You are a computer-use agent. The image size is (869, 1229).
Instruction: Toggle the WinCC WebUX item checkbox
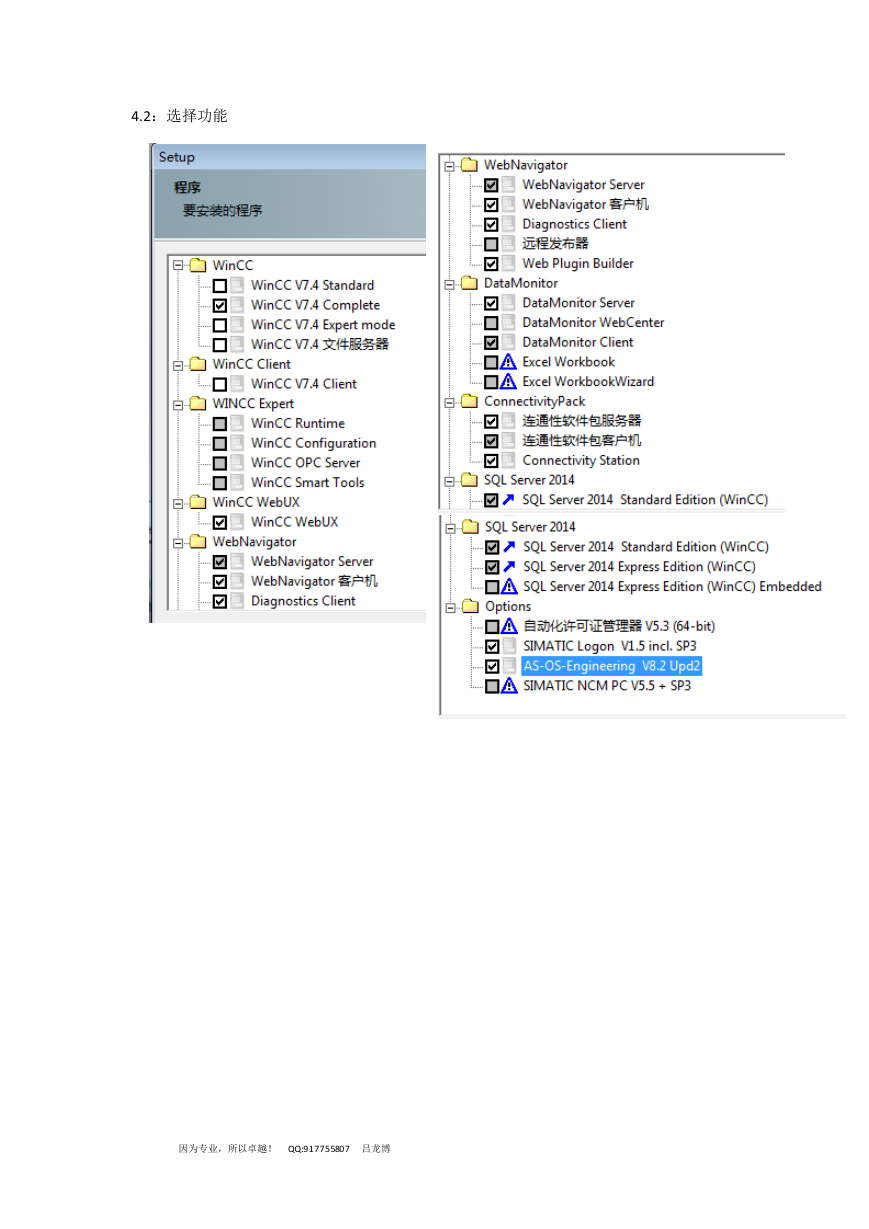click(220, 522)
